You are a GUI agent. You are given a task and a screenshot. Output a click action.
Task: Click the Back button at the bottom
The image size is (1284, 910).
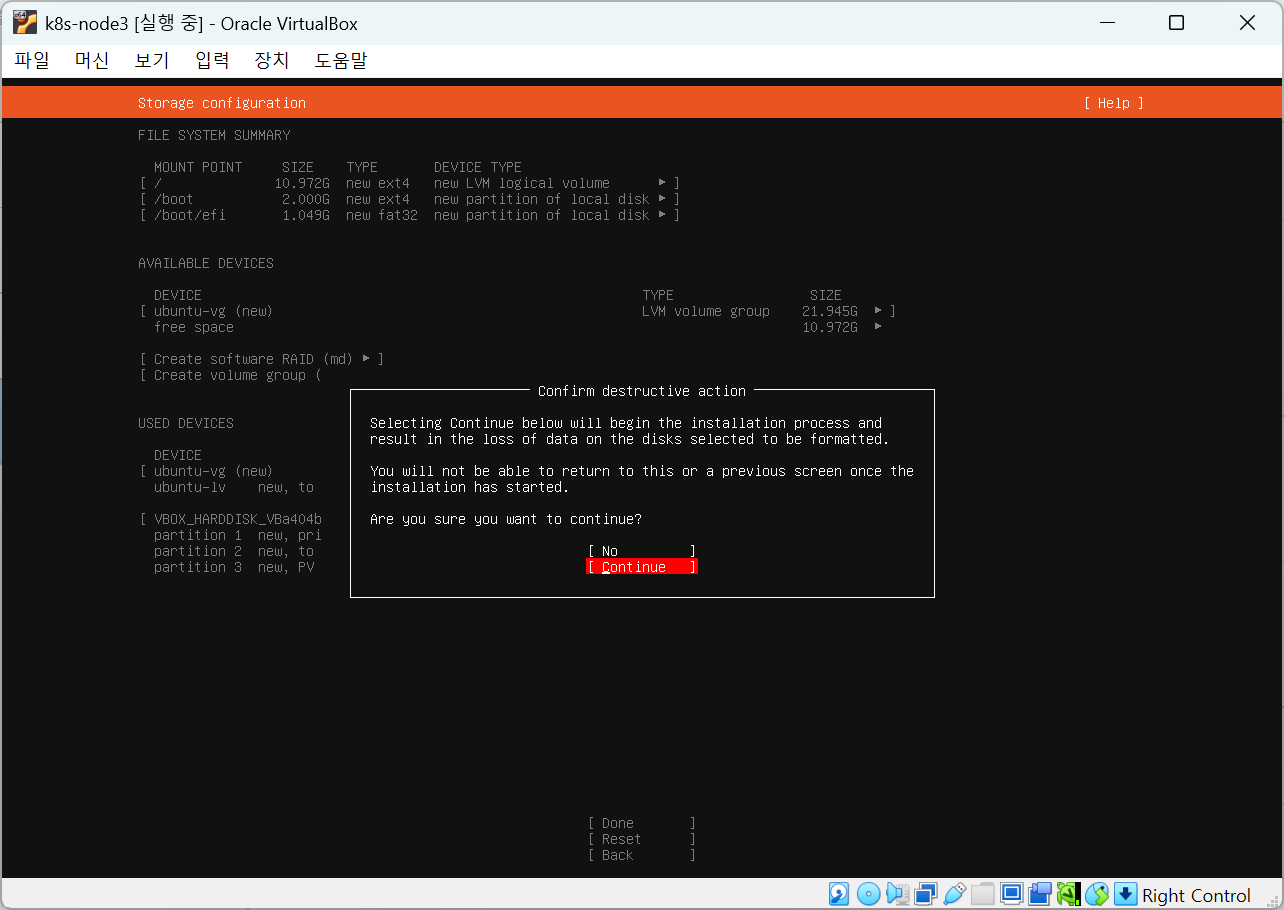[641, 855]
